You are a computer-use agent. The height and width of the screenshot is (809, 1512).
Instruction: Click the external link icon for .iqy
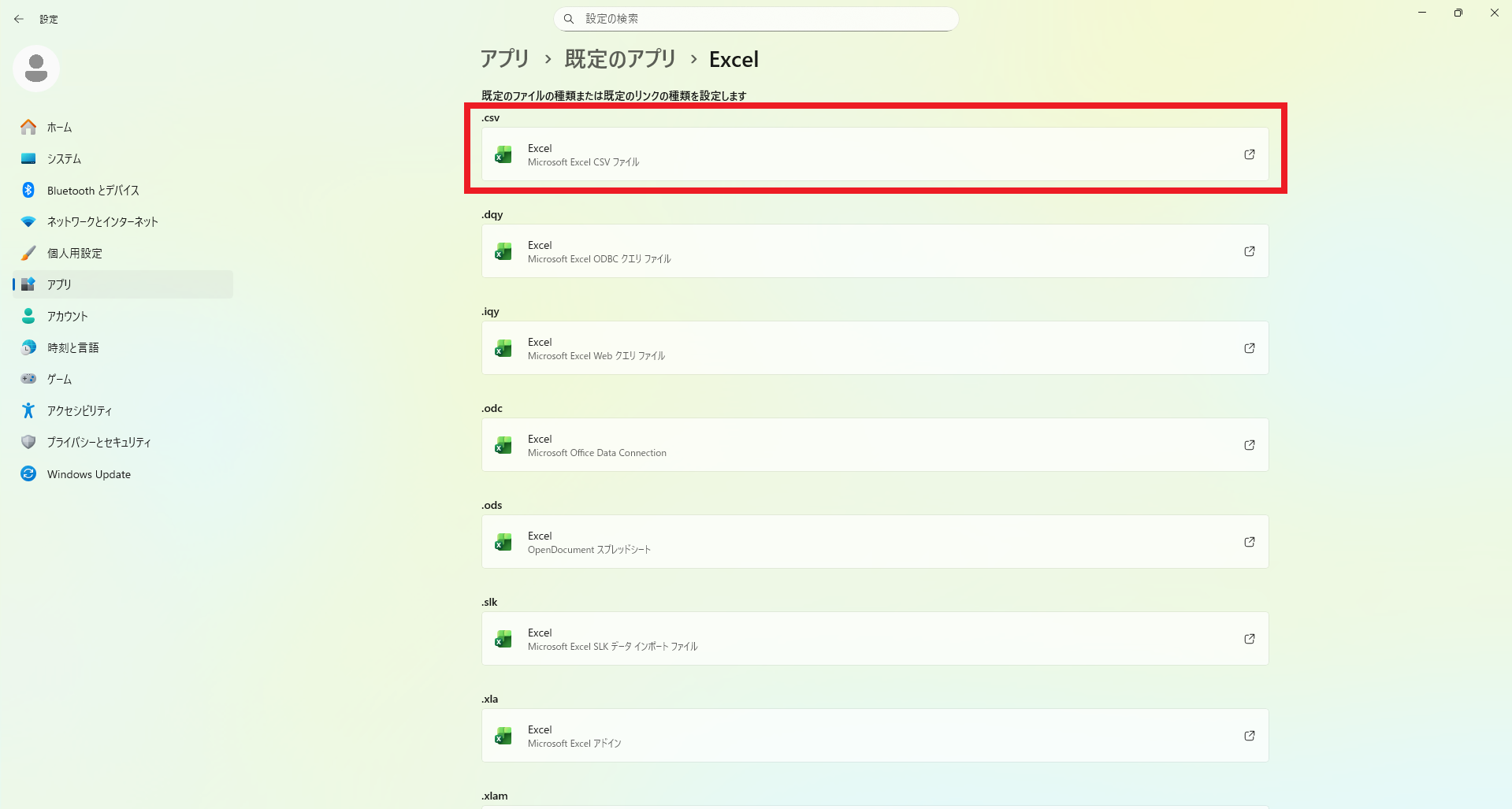click(1249, 348)
